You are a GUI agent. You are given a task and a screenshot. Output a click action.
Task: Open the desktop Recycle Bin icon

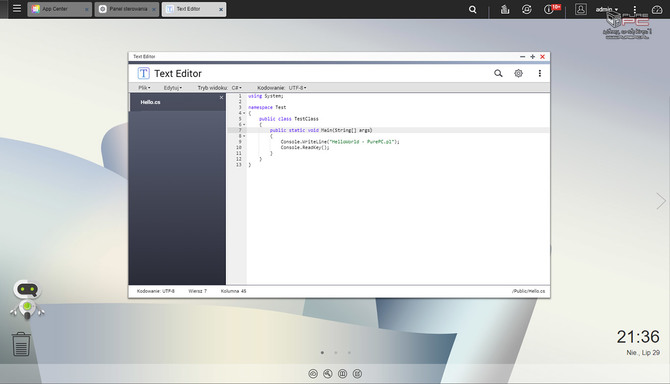click(21, 344)
